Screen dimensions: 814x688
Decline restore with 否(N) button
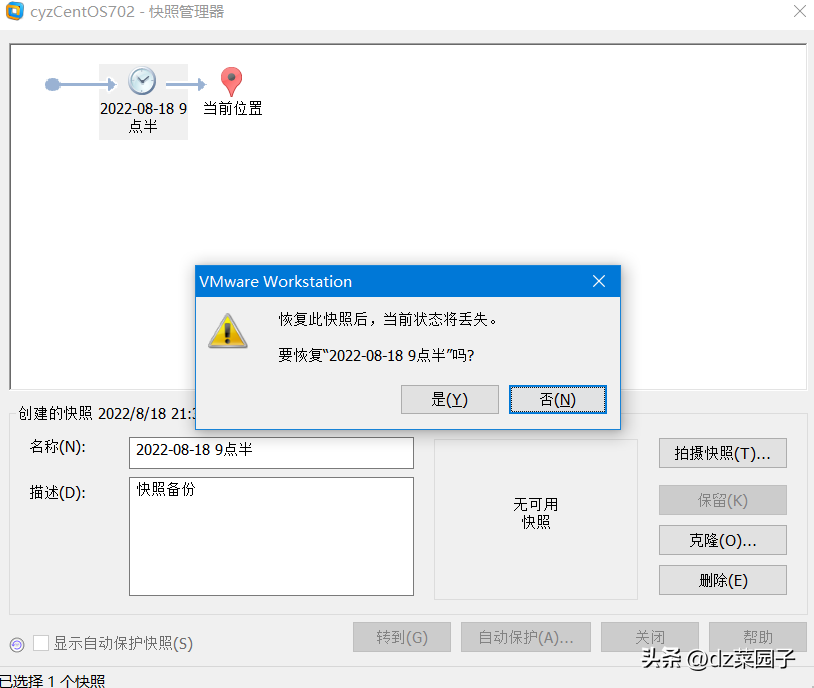[x=558, y=399]
